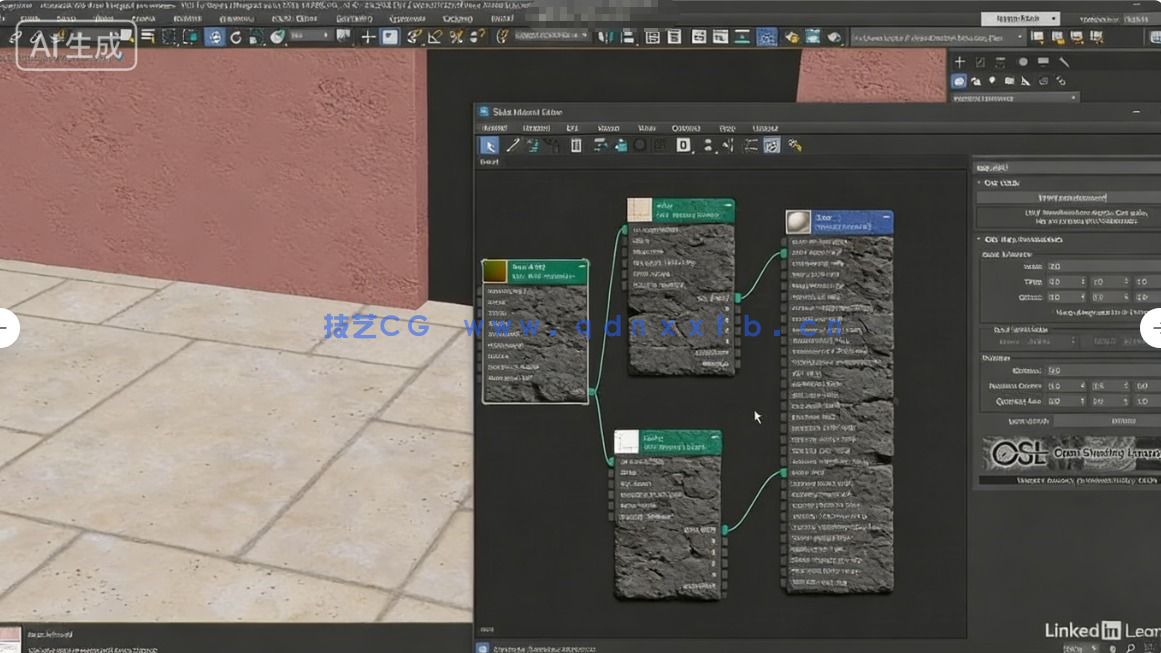
Task: Collapse the OSL Map Parameters rollout
Action: [1023, 238]
